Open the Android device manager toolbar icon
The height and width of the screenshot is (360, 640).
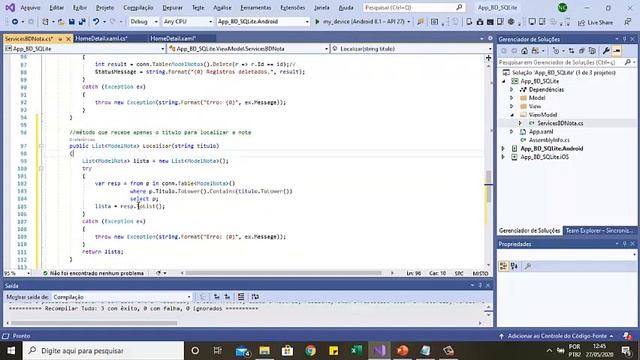pyautogui.click(x=469, y=22)
